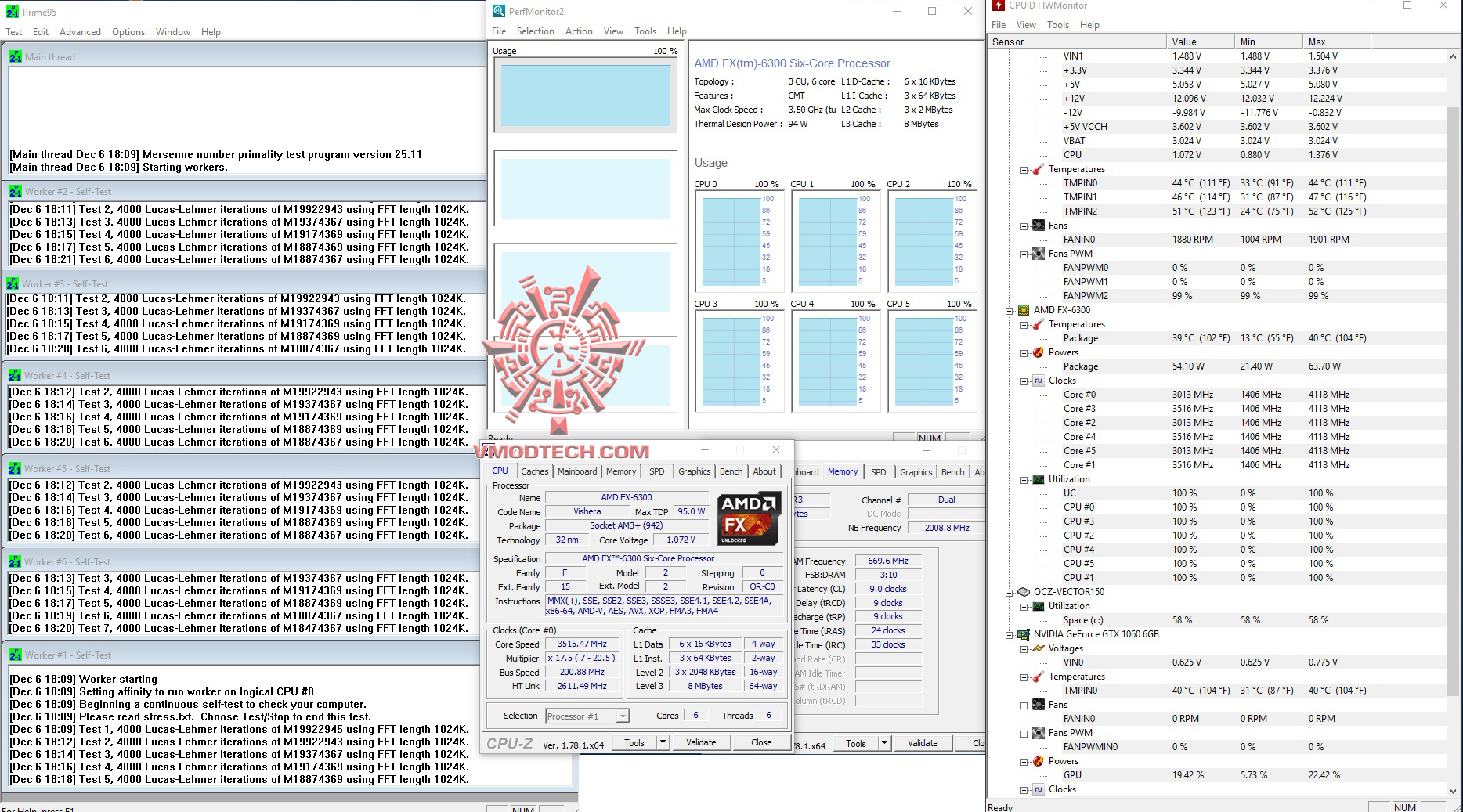Click the Worker #2 Self-Test window icon

tap(16, 191)
